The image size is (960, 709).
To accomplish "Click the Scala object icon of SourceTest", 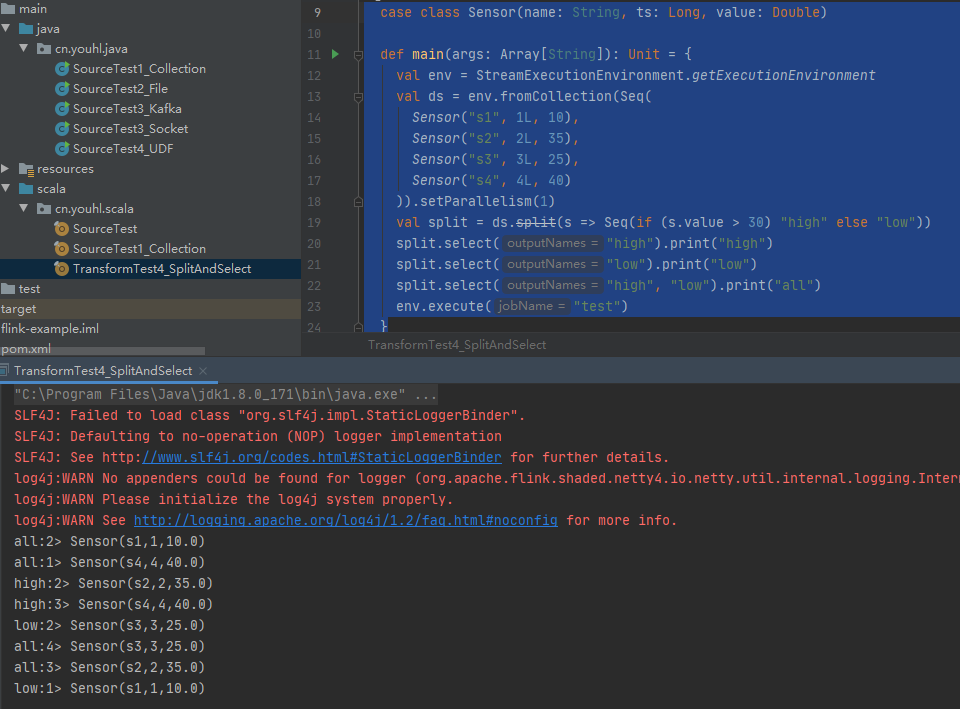I will point(61,229).
